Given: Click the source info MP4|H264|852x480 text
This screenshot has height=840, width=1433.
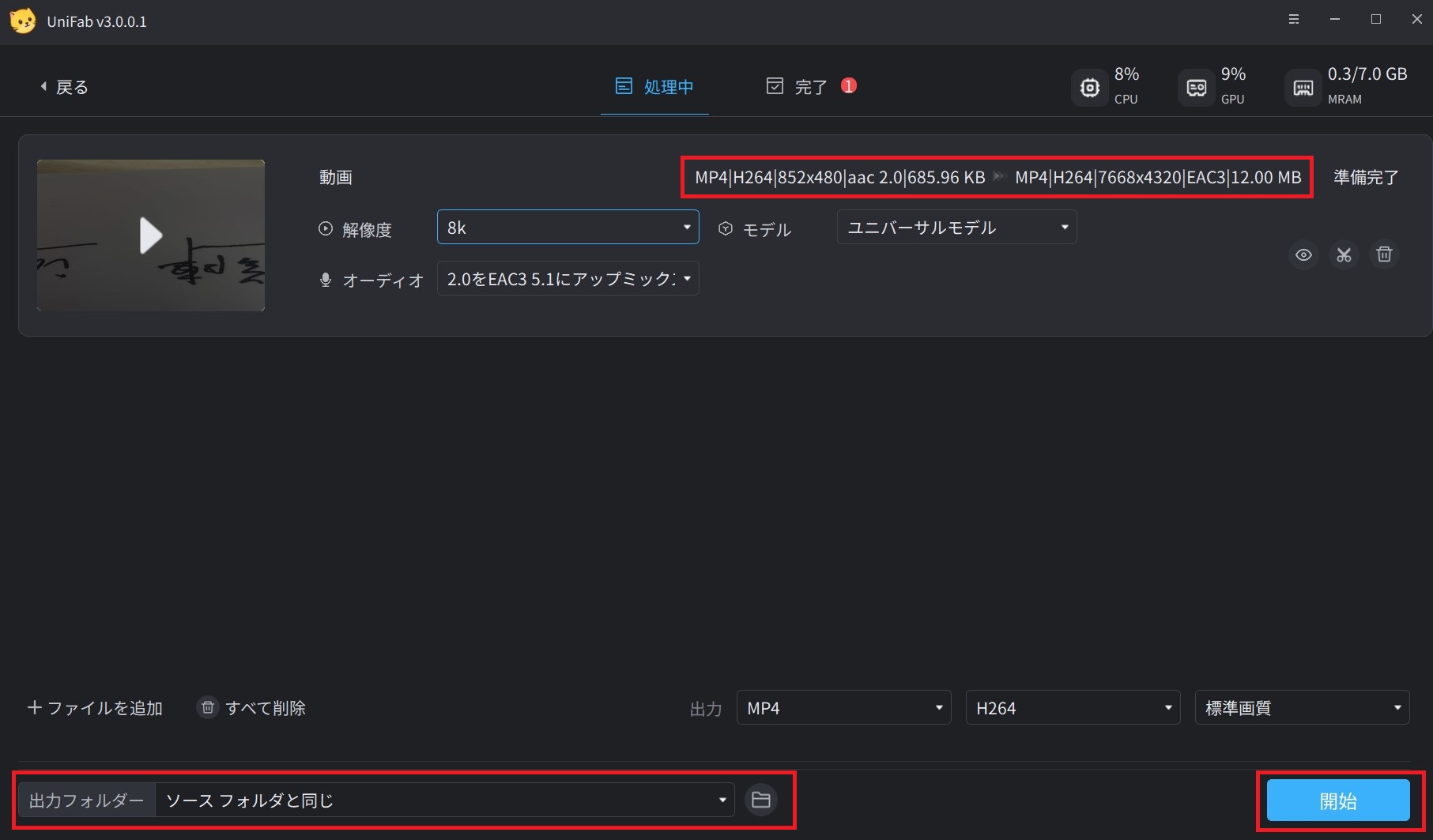Looking at the screenshot, I should [x=839, y=178].
